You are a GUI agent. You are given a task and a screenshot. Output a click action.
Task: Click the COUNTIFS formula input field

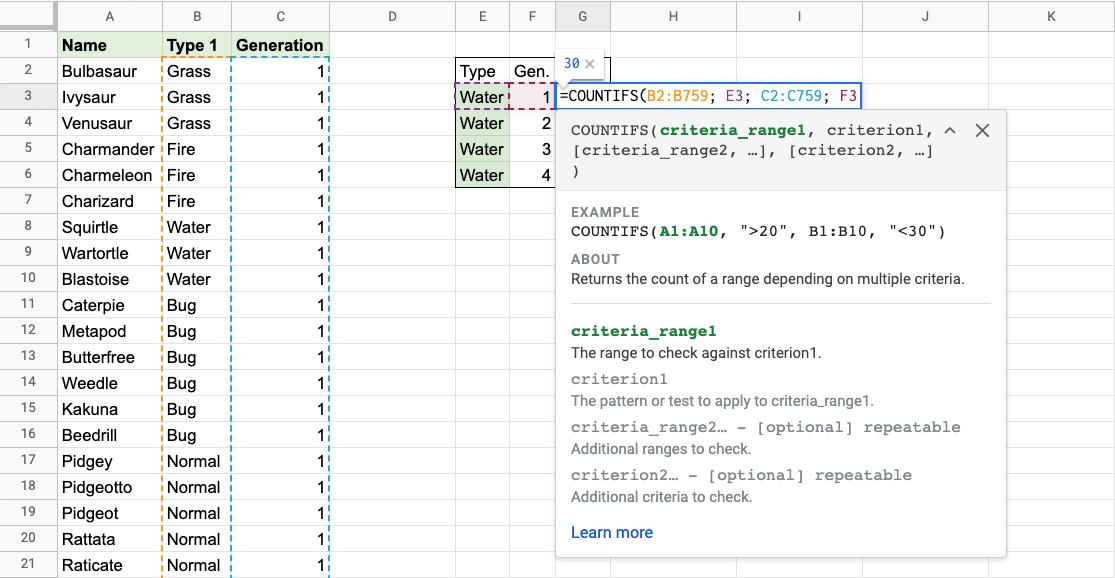(x=708, y=97)
